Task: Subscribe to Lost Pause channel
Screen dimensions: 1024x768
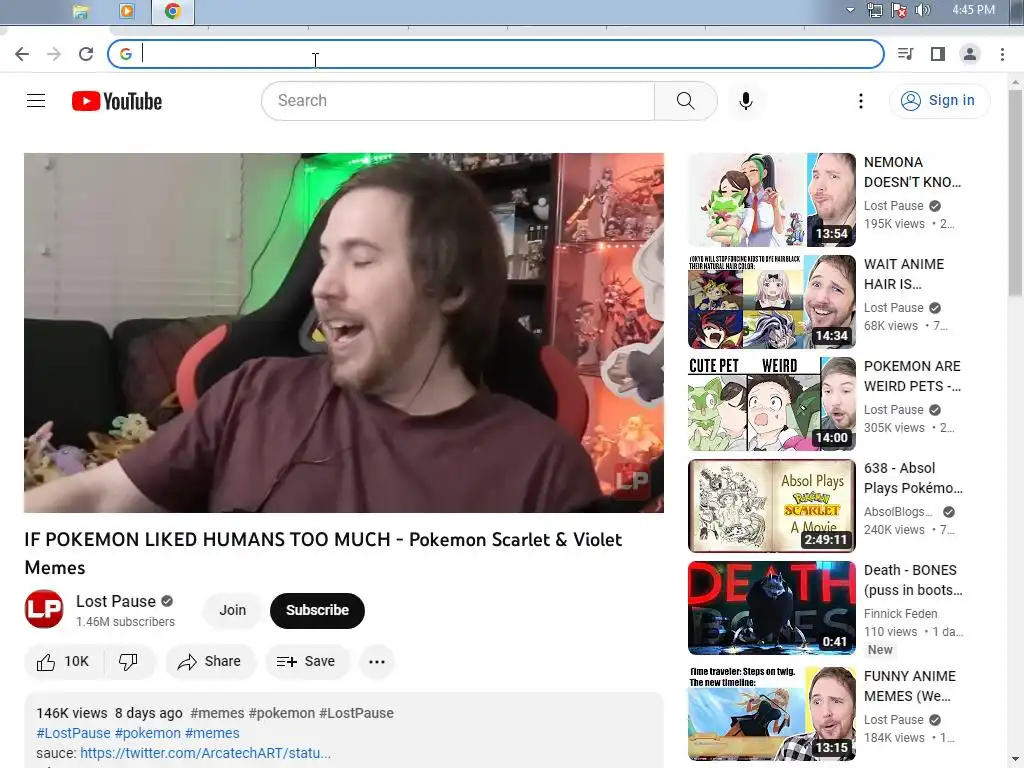Action: coord(317,610)
